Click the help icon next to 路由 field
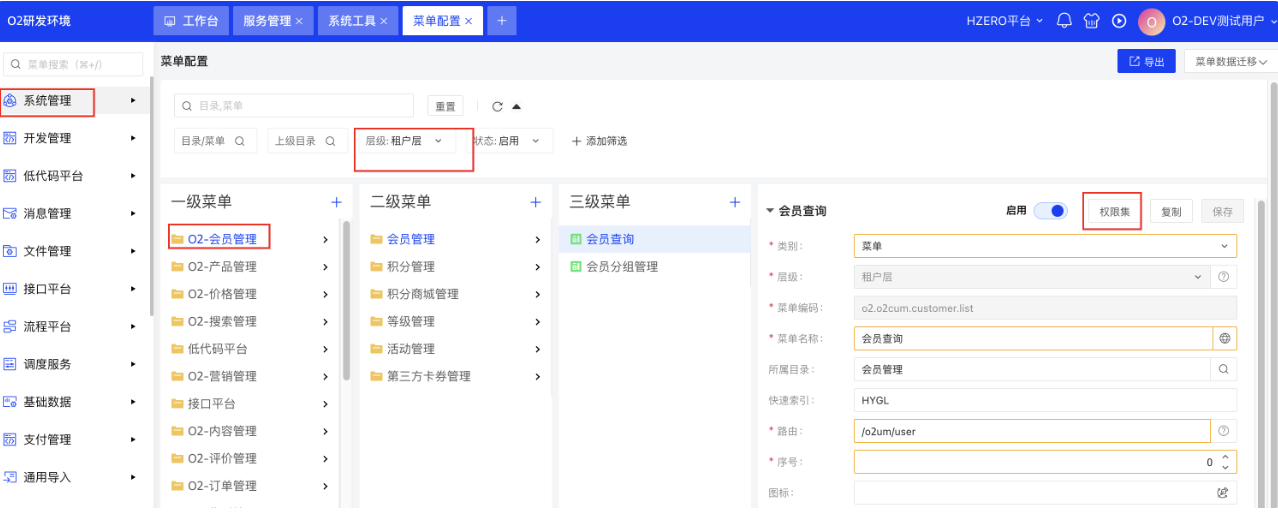 tap(1224, 432)
